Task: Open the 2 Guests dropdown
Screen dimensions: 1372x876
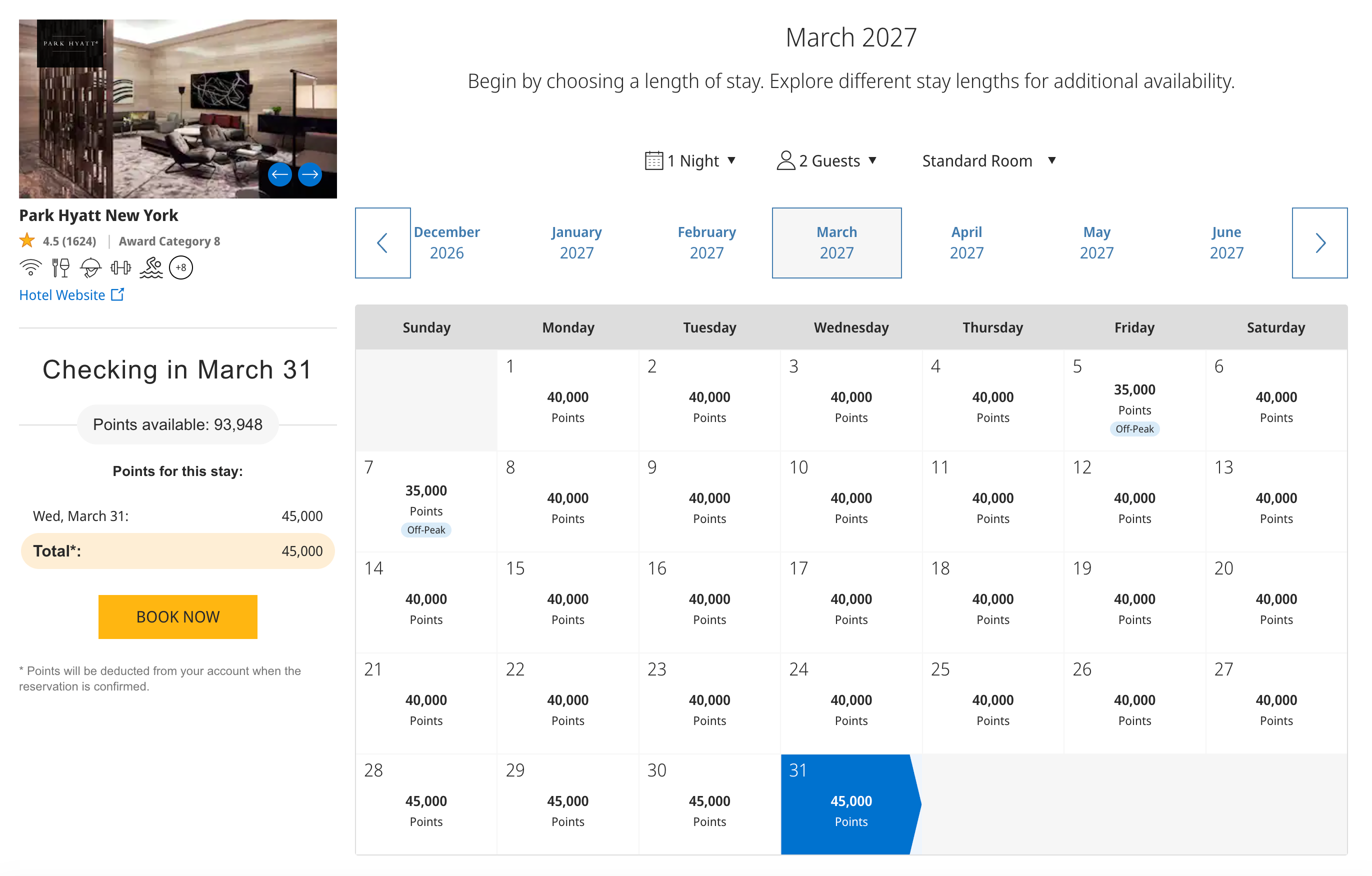Action: 826,160
